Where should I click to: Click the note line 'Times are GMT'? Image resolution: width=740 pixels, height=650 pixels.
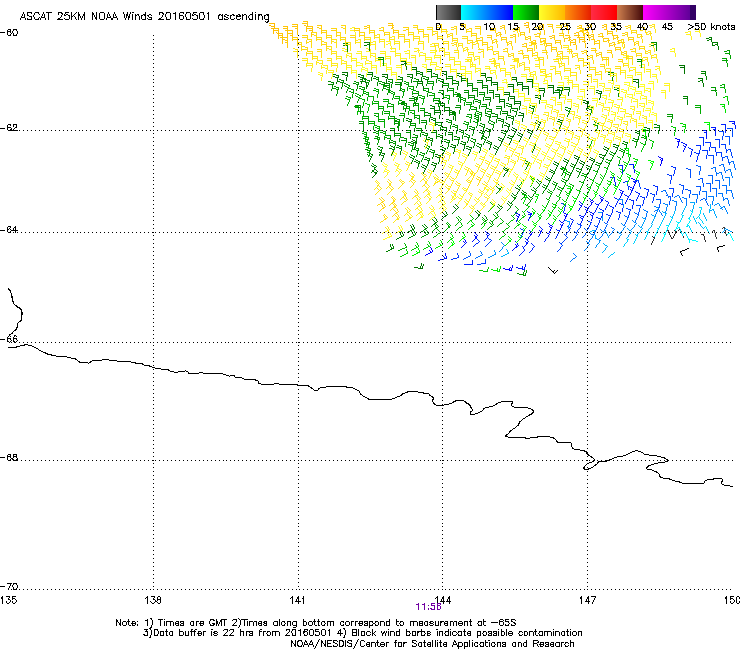pos(193,623)
